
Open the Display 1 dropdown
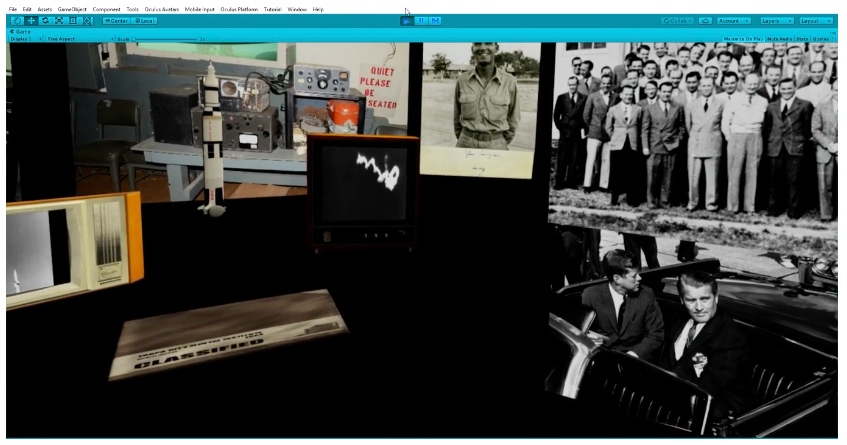[x=26, y=39]
